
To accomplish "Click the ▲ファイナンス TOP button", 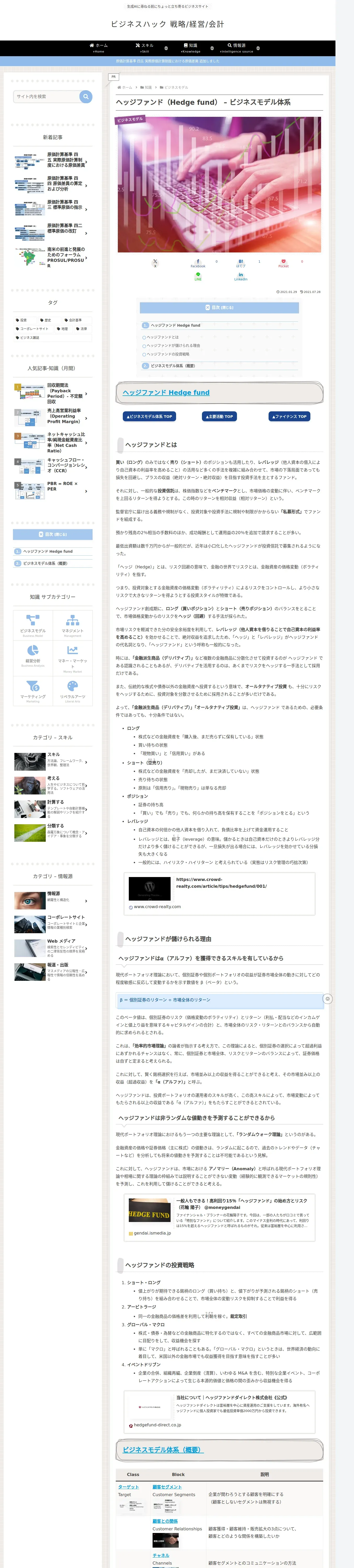I will (x=289, y=416).
